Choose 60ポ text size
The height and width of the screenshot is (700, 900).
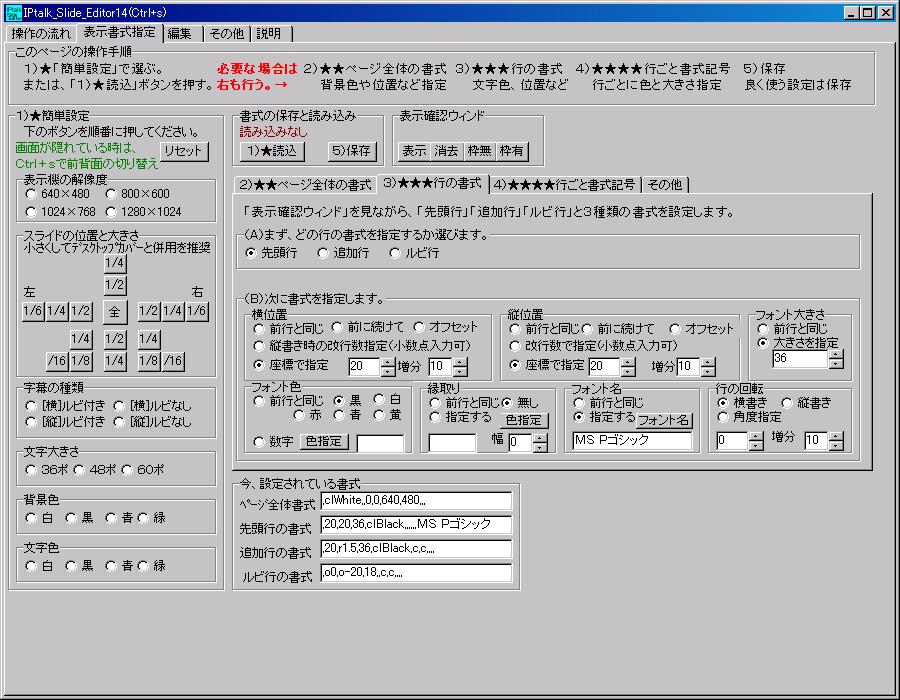tap(143, 470)
